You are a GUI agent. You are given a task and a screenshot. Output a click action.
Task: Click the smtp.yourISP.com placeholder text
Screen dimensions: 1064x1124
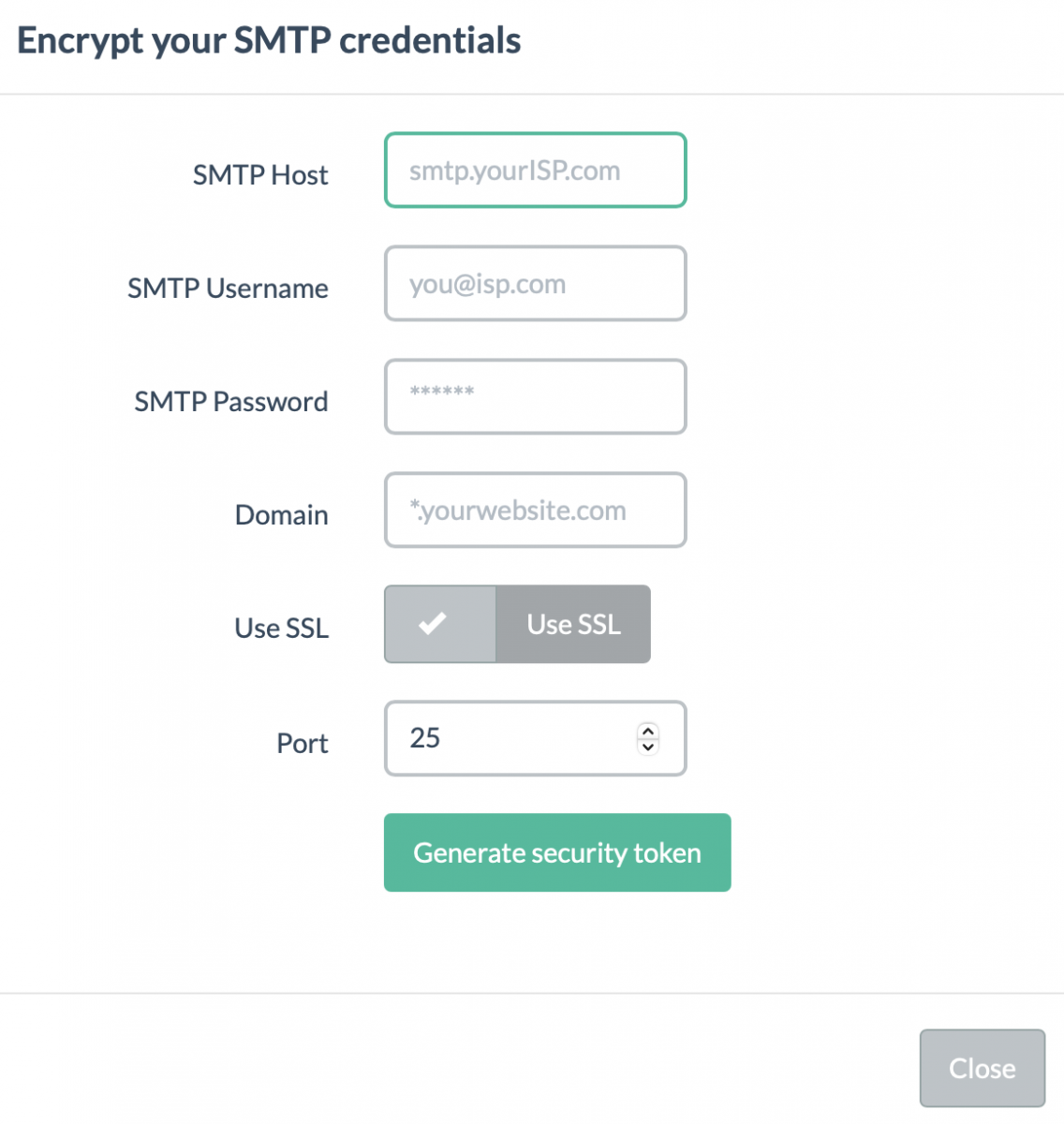coord(514,170)
